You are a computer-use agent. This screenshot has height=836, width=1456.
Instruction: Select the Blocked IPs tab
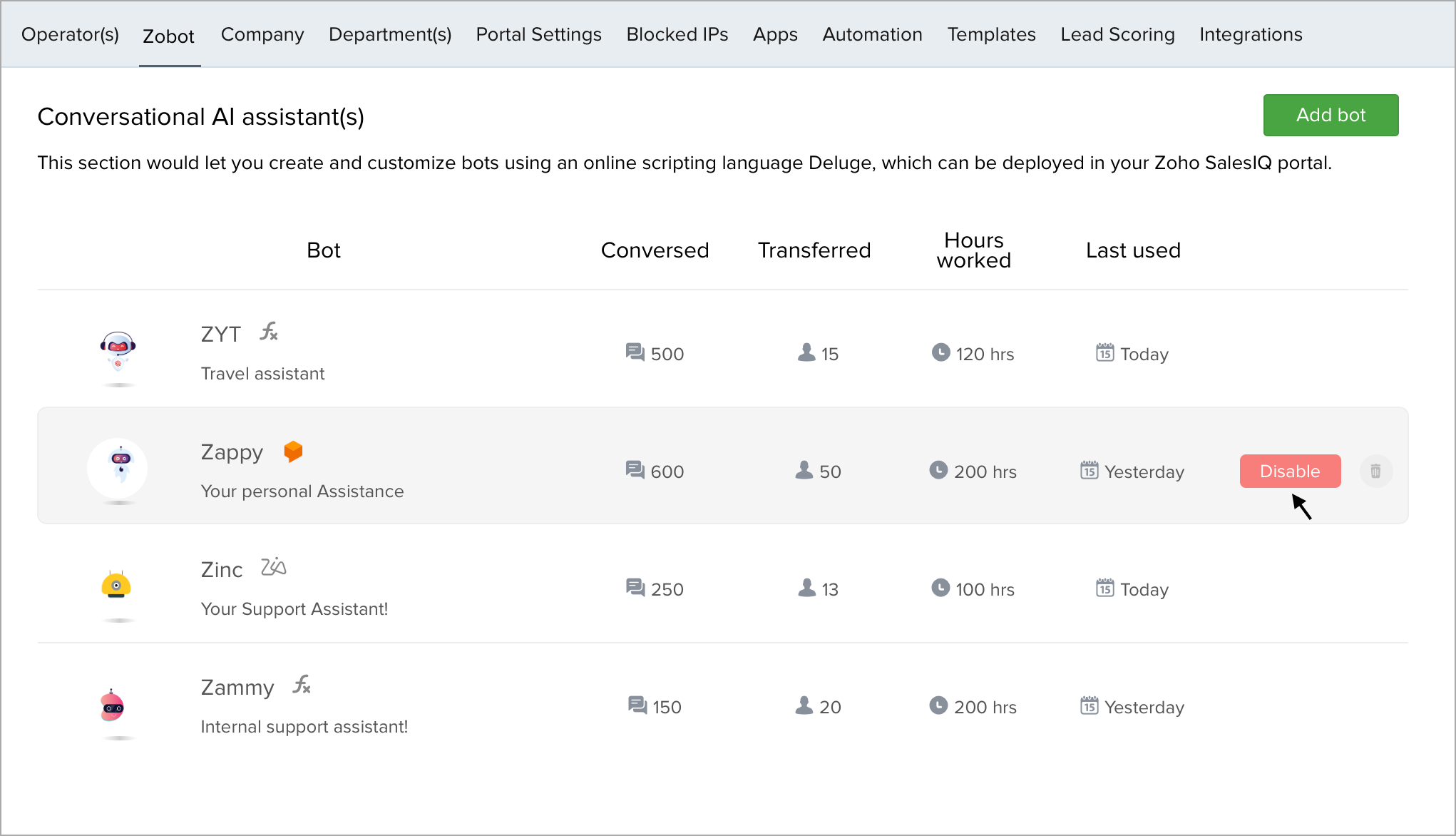coord(677,34)
